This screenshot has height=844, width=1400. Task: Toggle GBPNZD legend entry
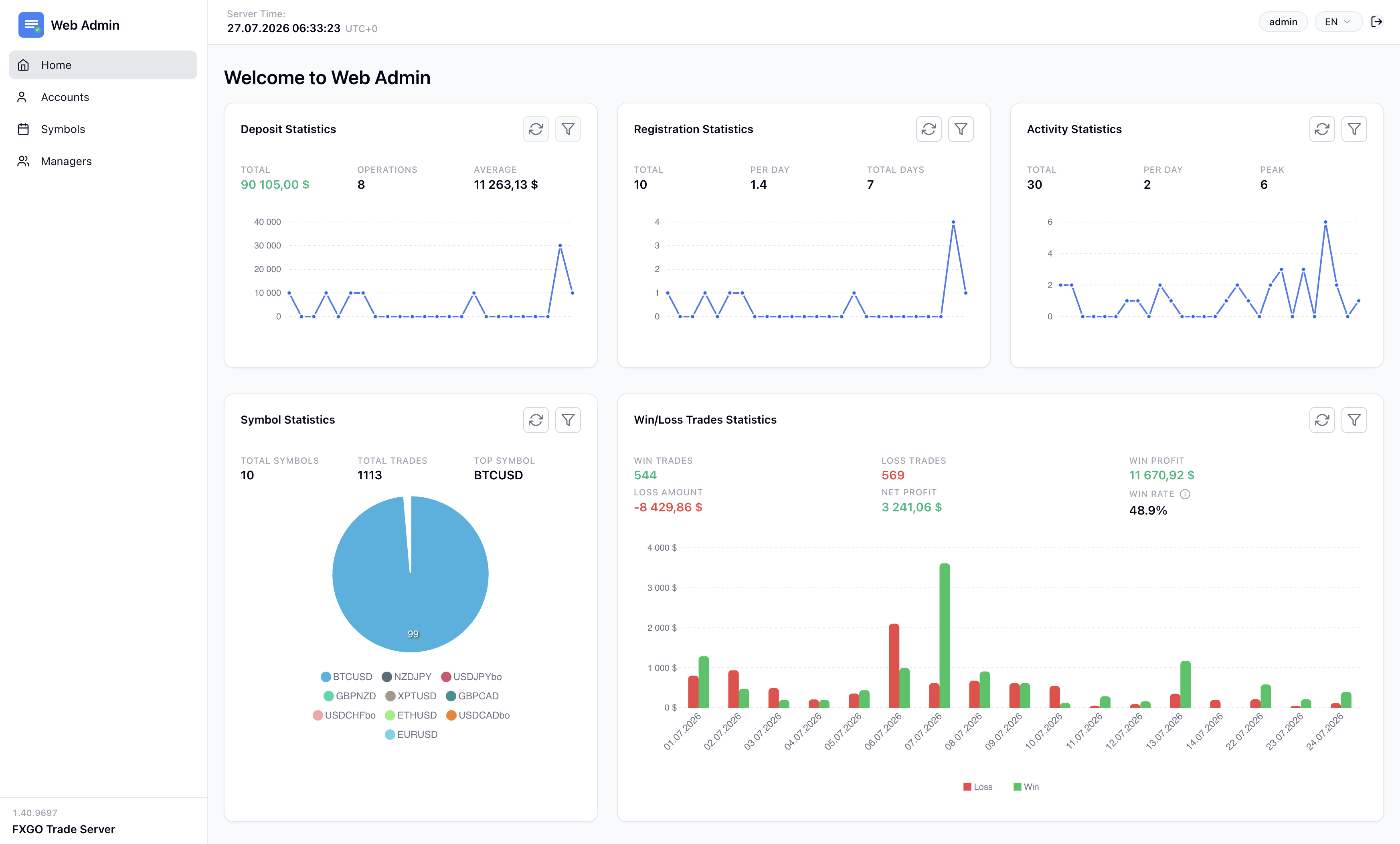click(x=350, y=696)
